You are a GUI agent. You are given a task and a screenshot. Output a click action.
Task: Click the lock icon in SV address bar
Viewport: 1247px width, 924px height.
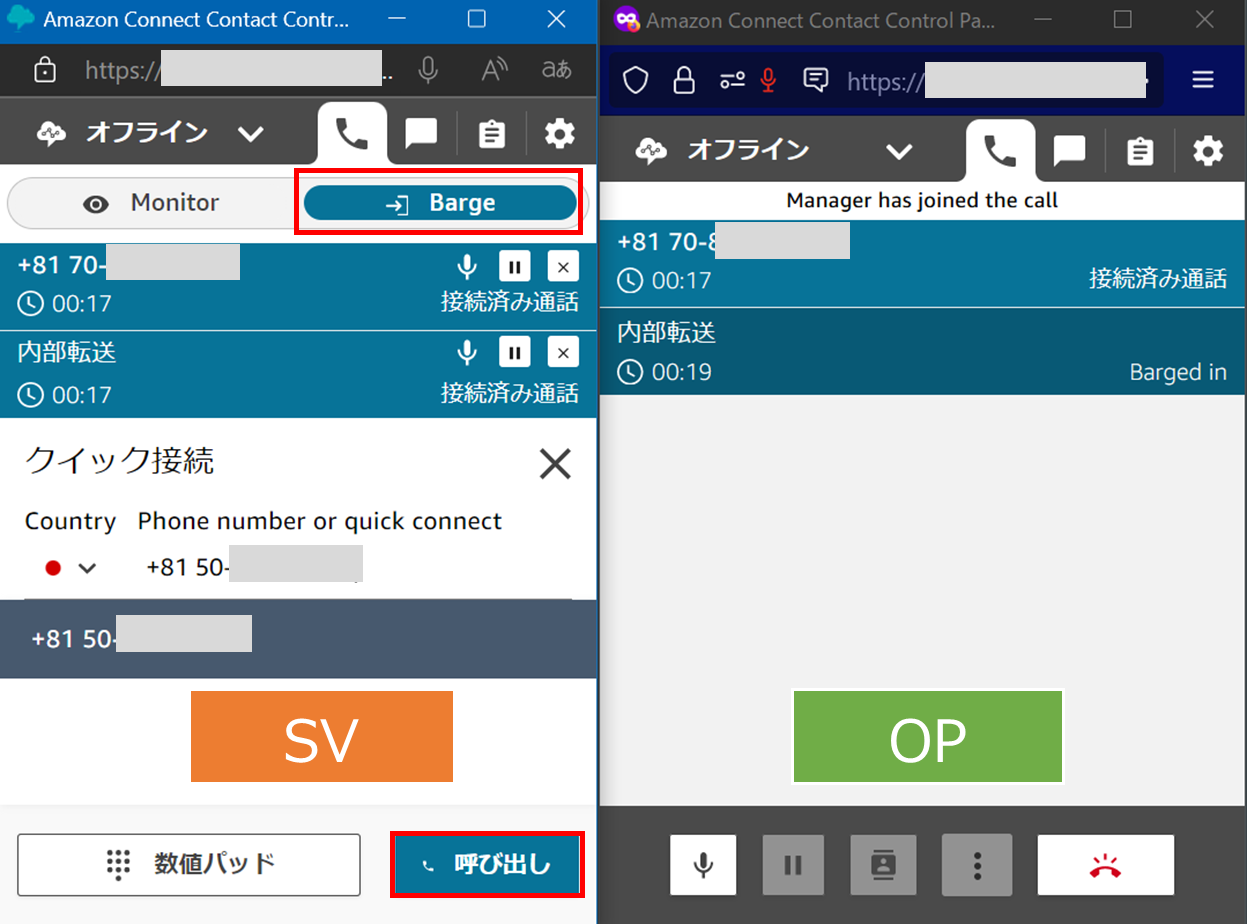pos(44,70)
